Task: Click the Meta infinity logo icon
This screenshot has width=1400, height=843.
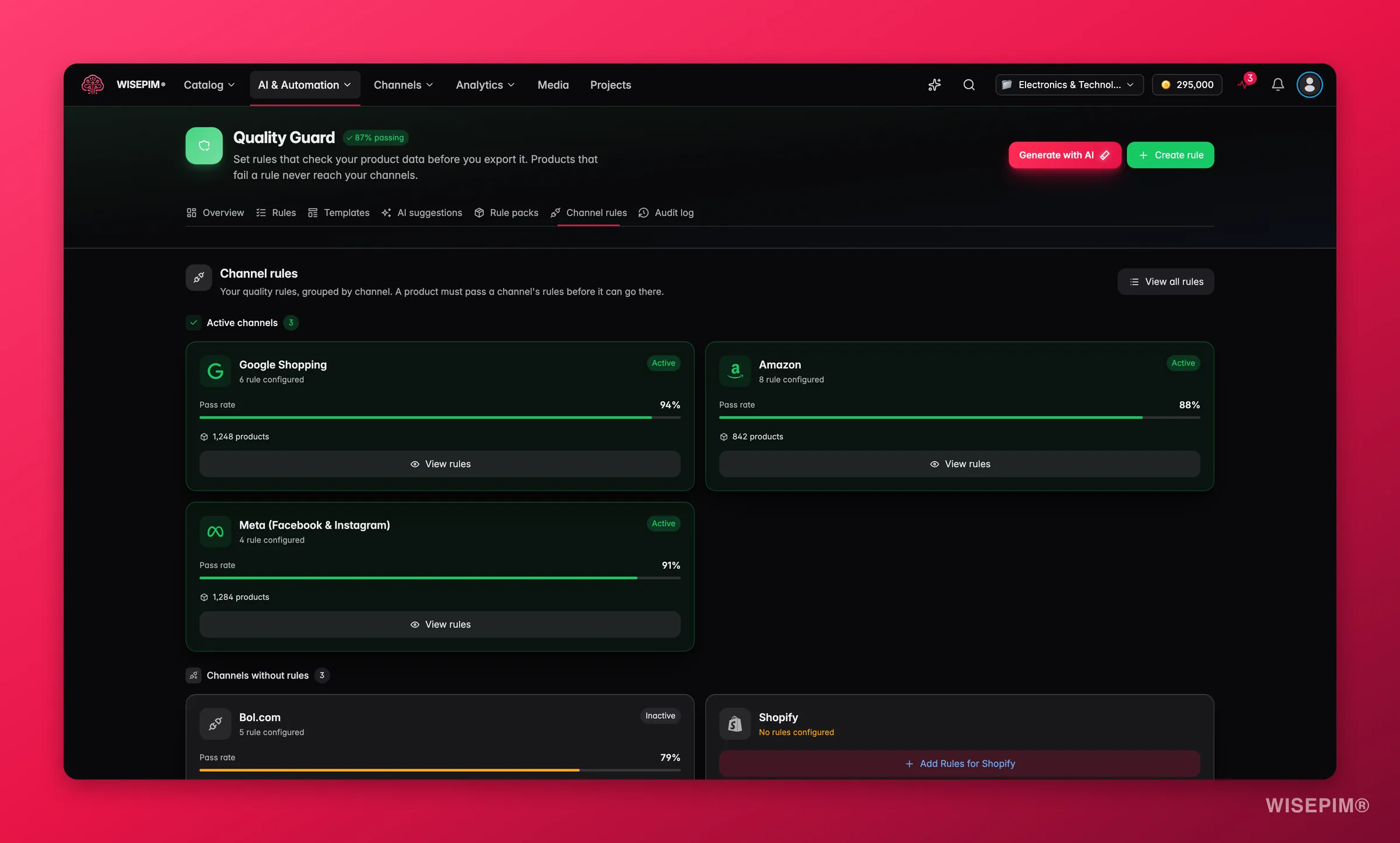Action: (215, 531)
